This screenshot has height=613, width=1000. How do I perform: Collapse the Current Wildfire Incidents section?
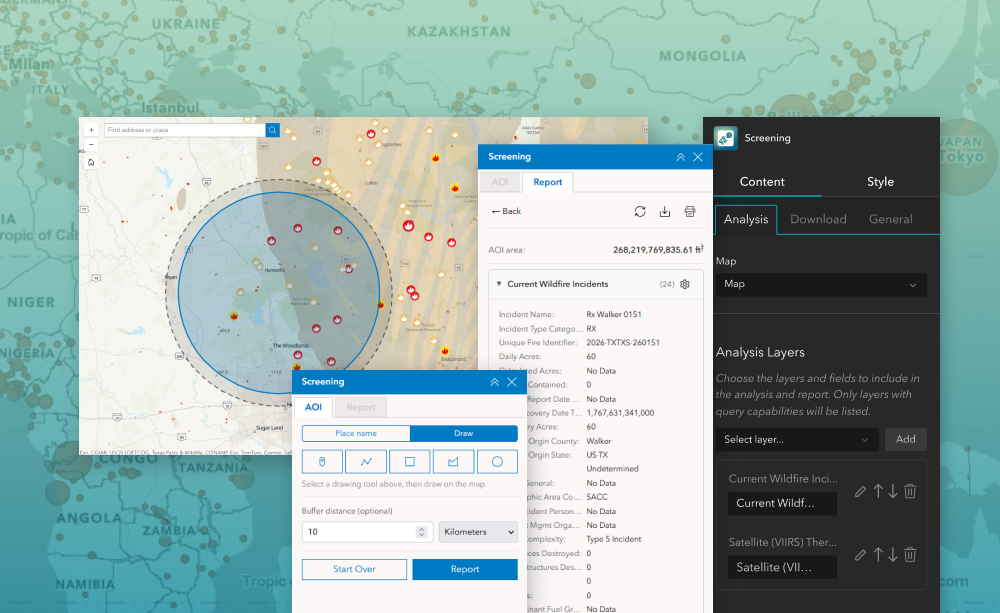[499, 284]
